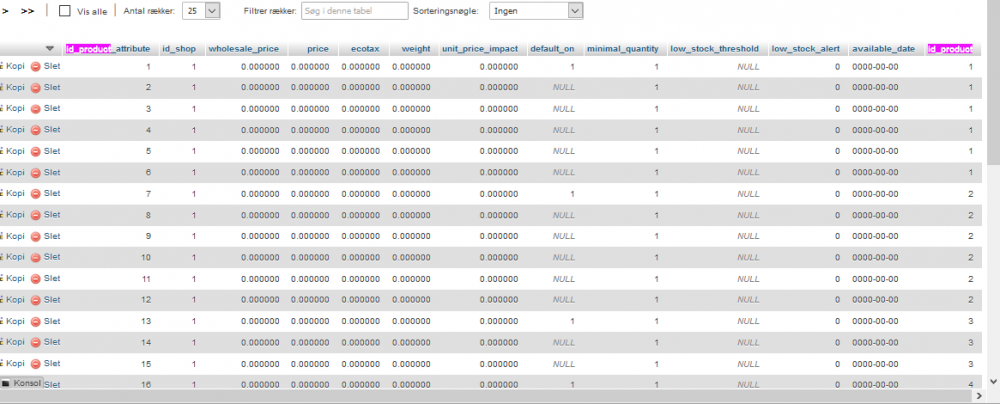Sort by the low_stock_alert column header
The image size is (1000, 404).
(805, 49)
